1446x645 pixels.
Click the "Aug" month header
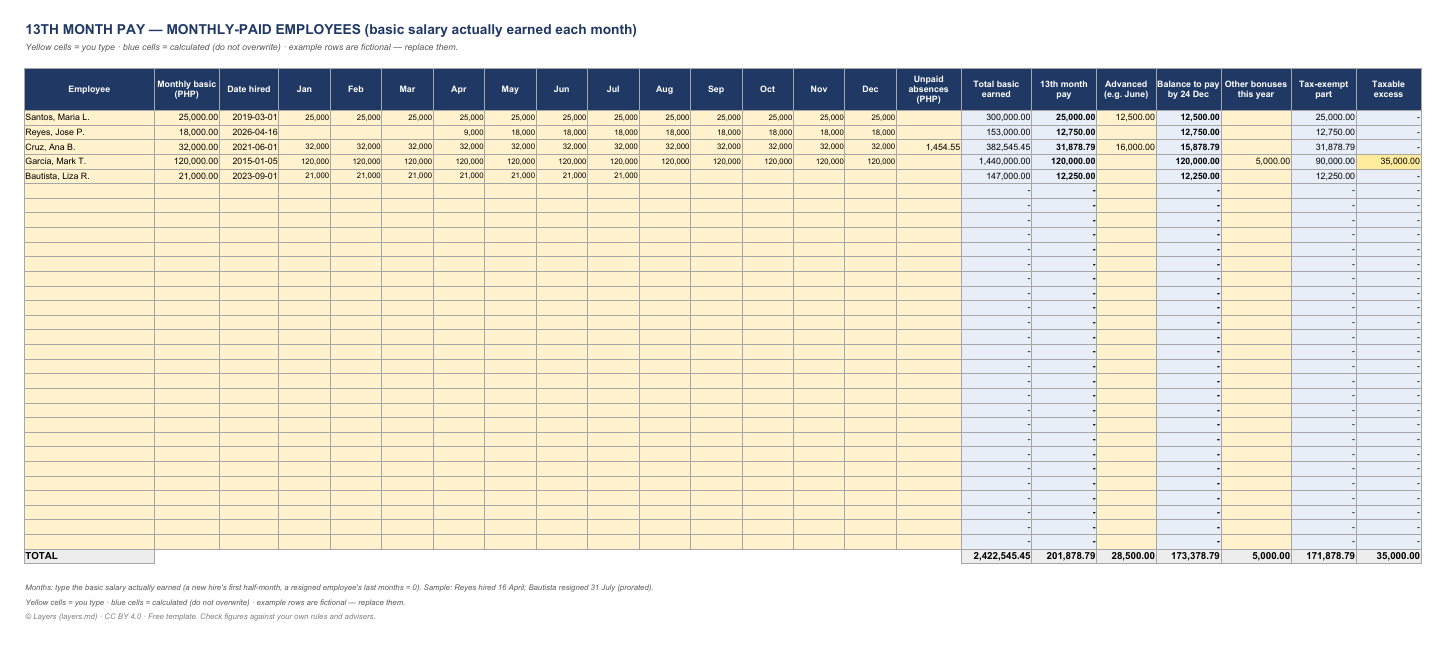coord(664,89)
